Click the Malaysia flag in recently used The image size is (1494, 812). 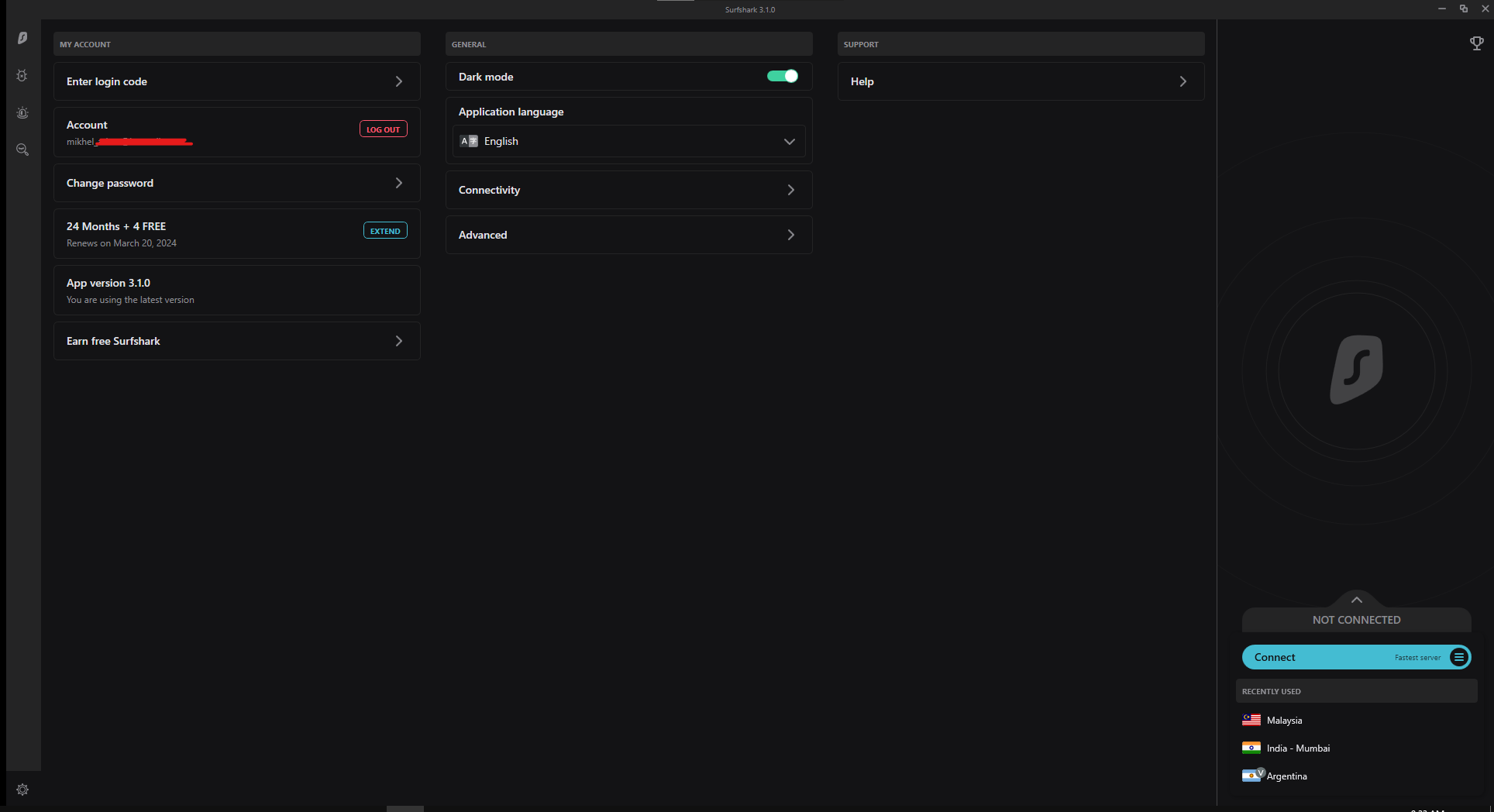point(1251,720)
